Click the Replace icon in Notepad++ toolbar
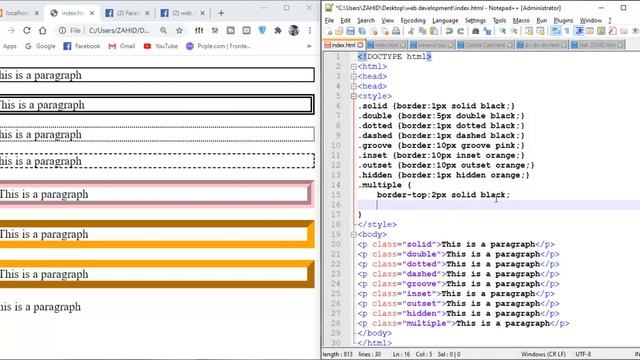640x360 pixels. tap(487, 31)
